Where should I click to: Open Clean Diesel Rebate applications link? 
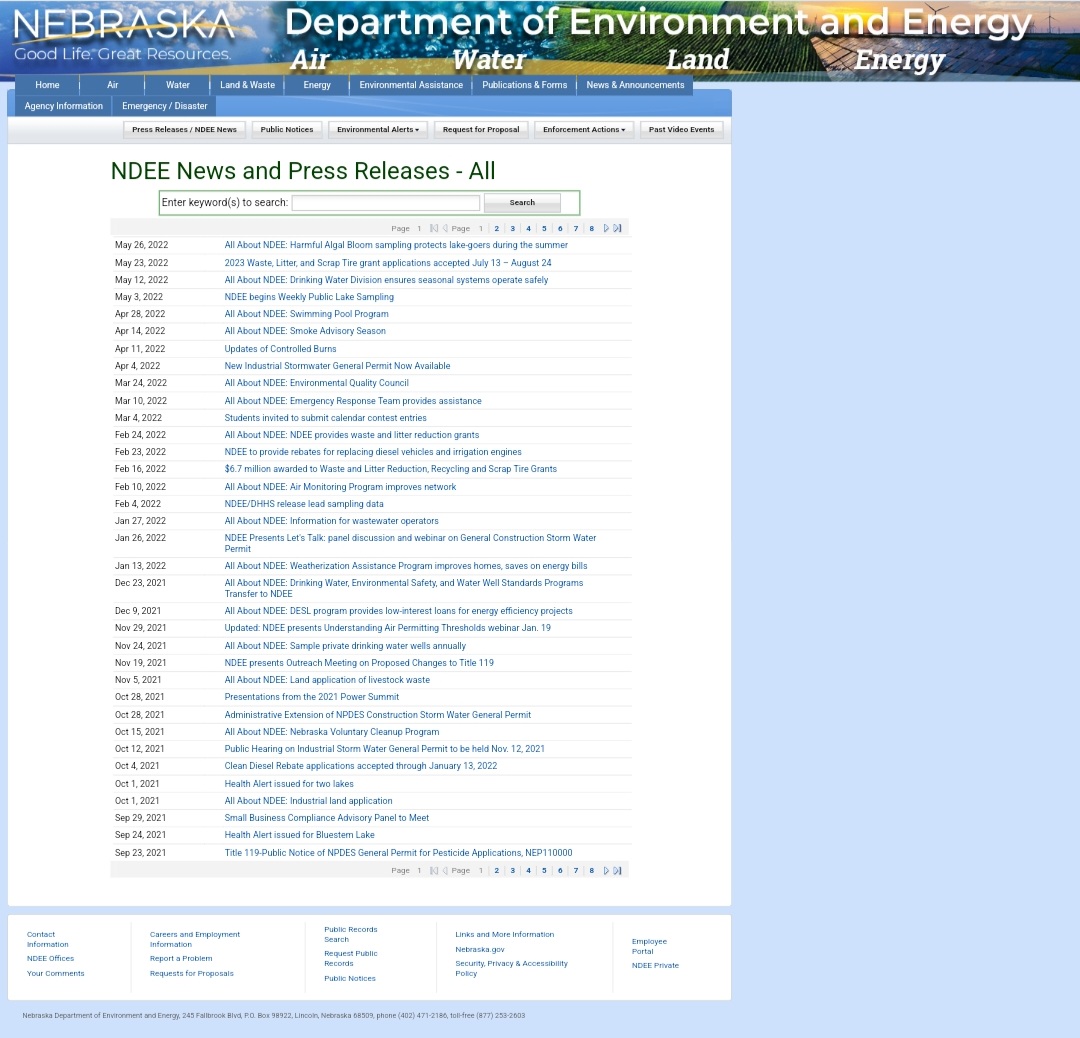(361, 766)
